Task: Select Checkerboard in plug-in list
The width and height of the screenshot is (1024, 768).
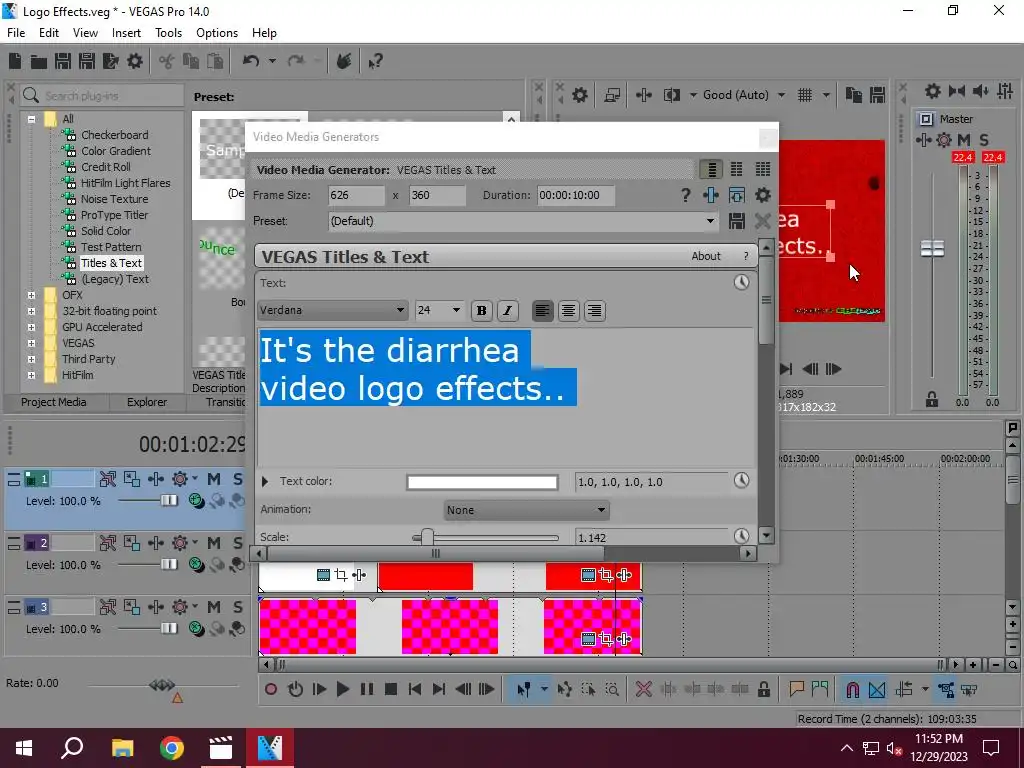Action: [x=114, y=135]
